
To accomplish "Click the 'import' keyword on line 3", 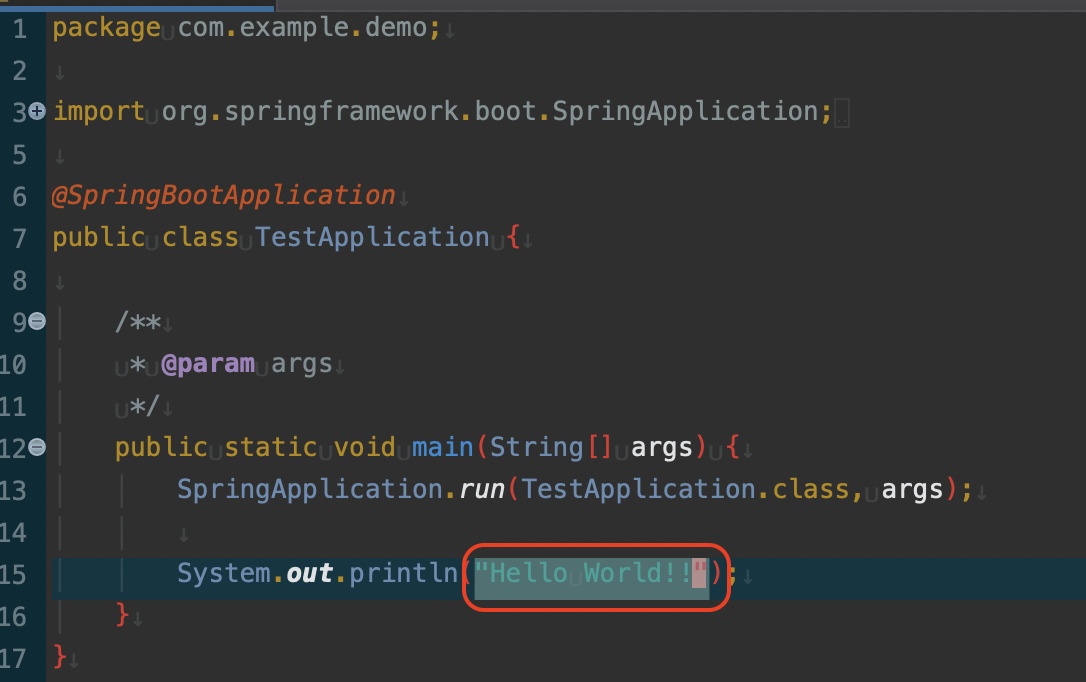I will (x=98, y=112).
